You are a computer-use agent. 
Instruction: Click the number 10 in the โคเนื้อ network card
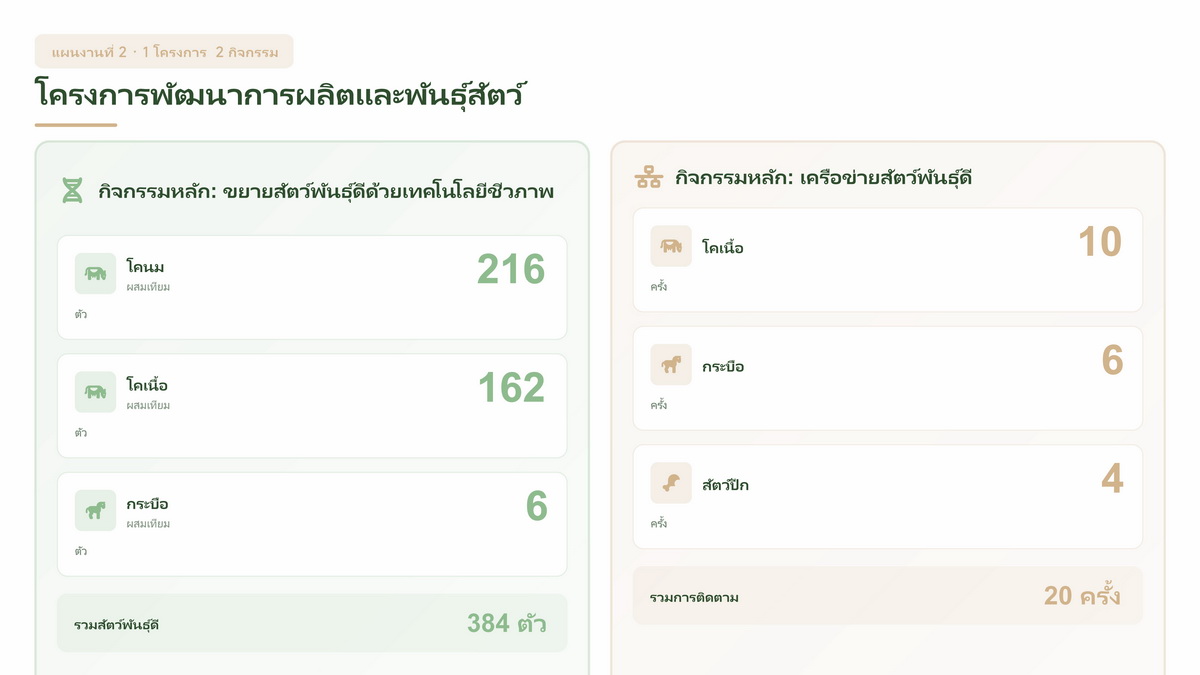pos(1099,243)
